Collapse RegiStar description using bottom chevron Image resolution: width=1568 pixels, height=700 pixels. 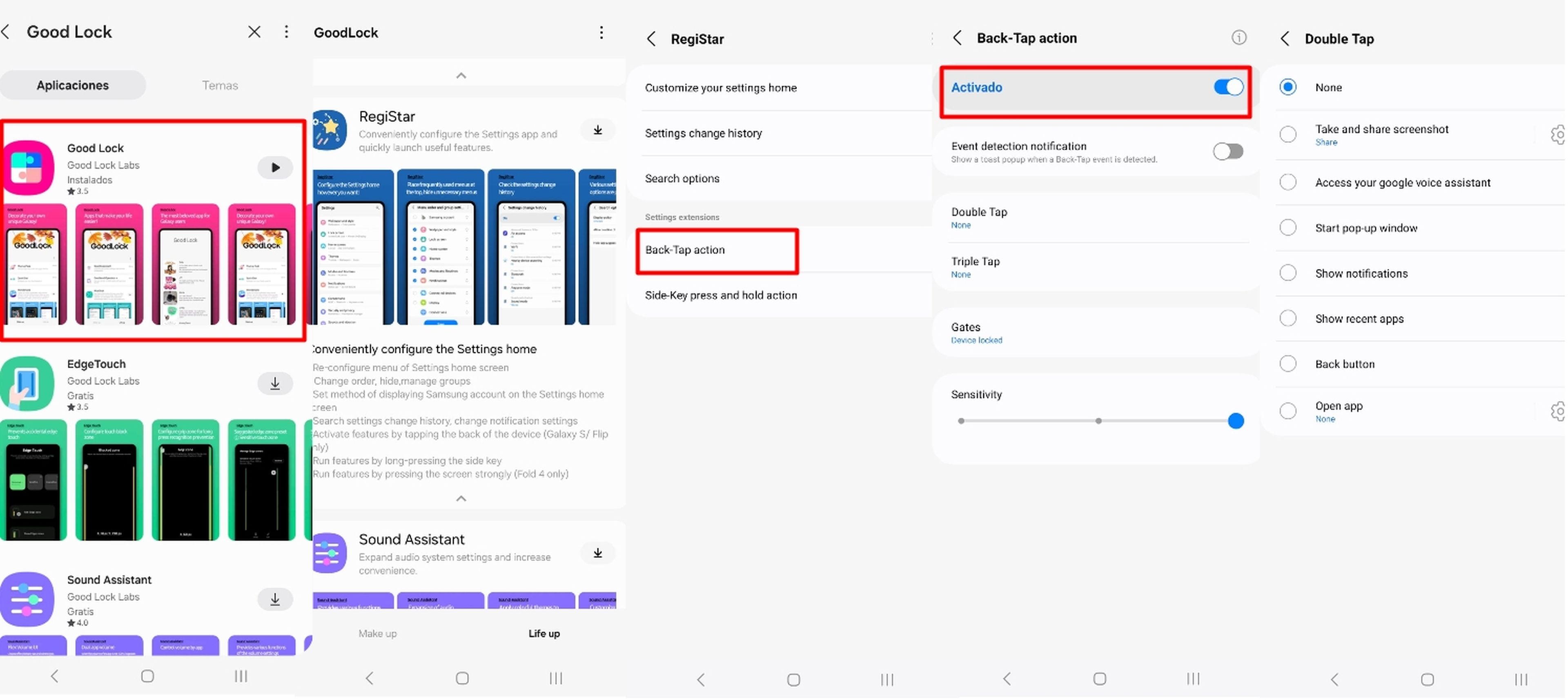click(x=461, y=498)
